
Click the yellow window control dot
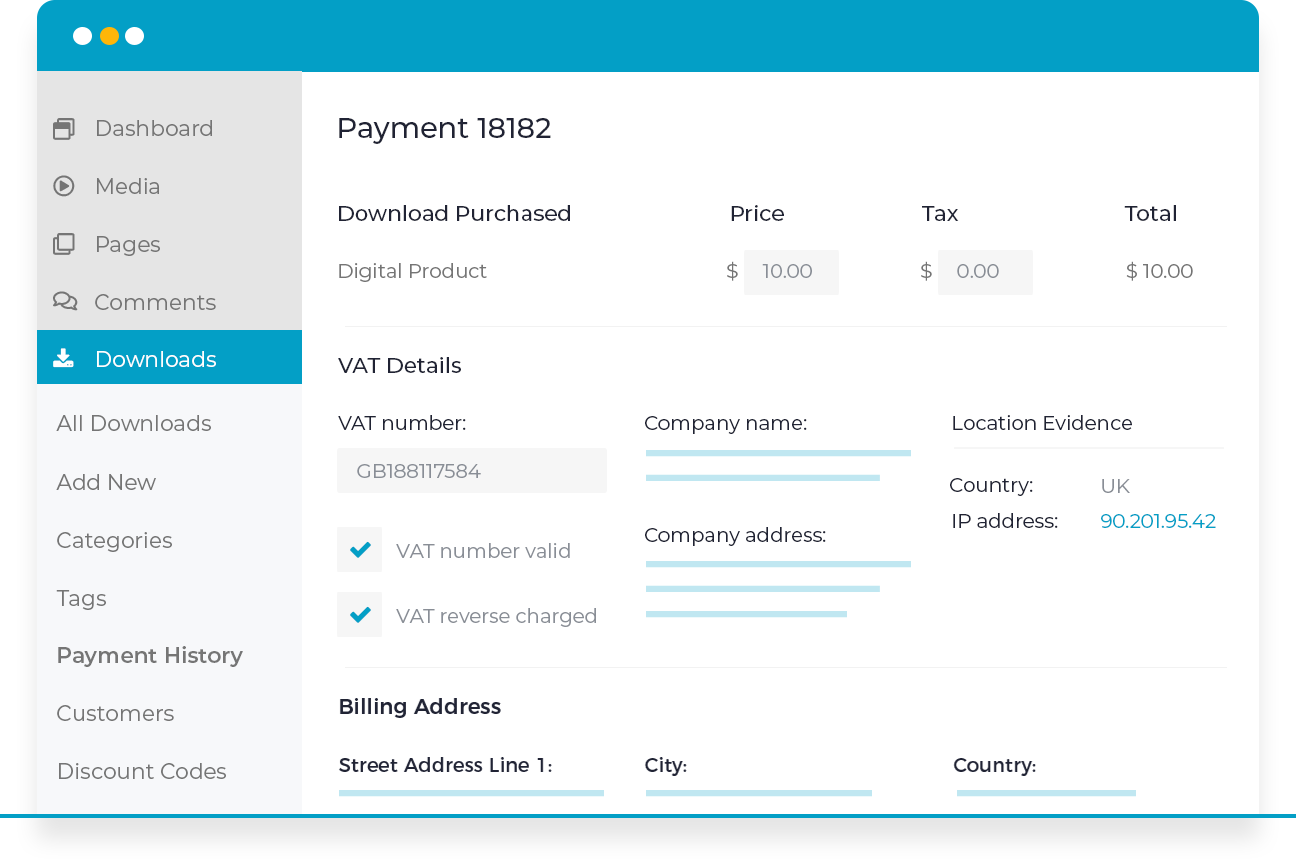pos(108,36)
